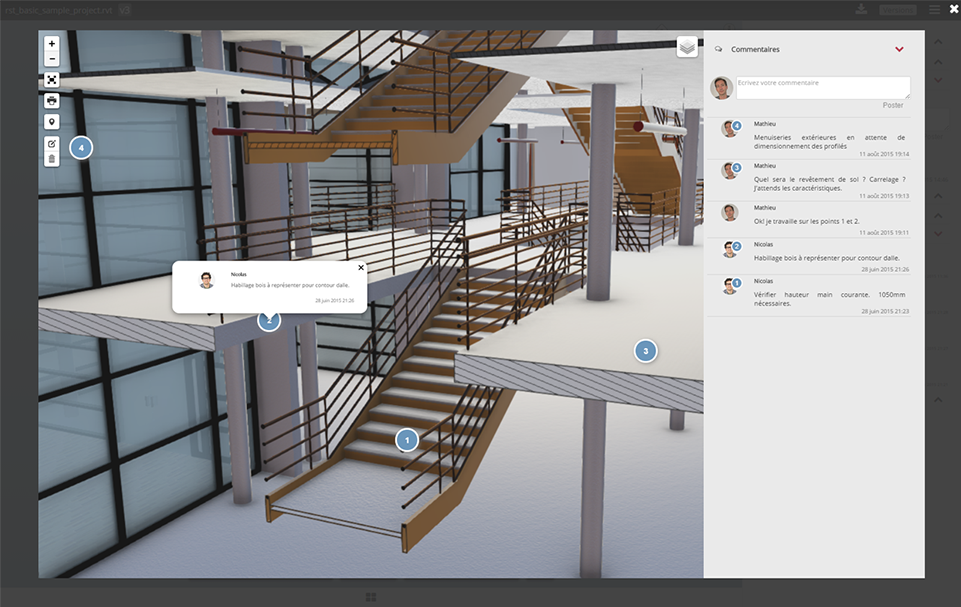Screen dimensions: 961x607
Task: Click Nicolas's avatar inside the popup
Action: tap(207, 281)
